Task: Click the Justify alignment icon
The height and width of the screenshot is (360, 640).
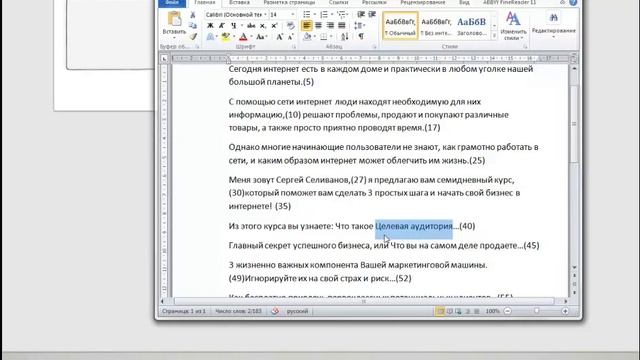Action: 342,26
